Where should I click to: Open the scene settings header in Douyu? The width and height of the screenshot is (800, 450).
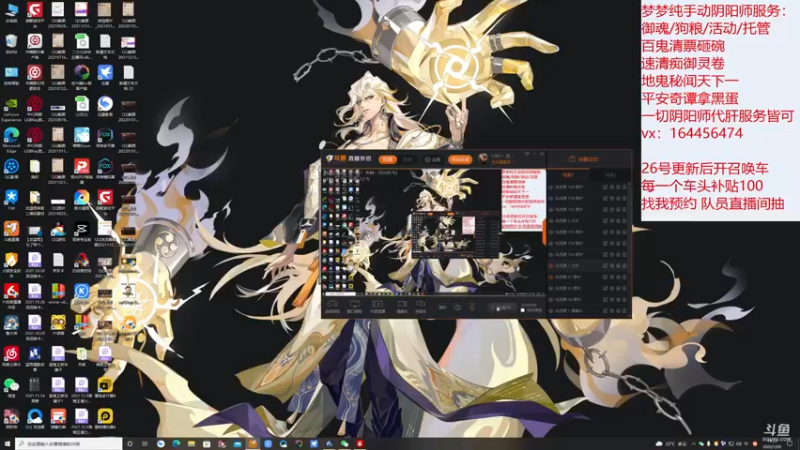[583, 159]
